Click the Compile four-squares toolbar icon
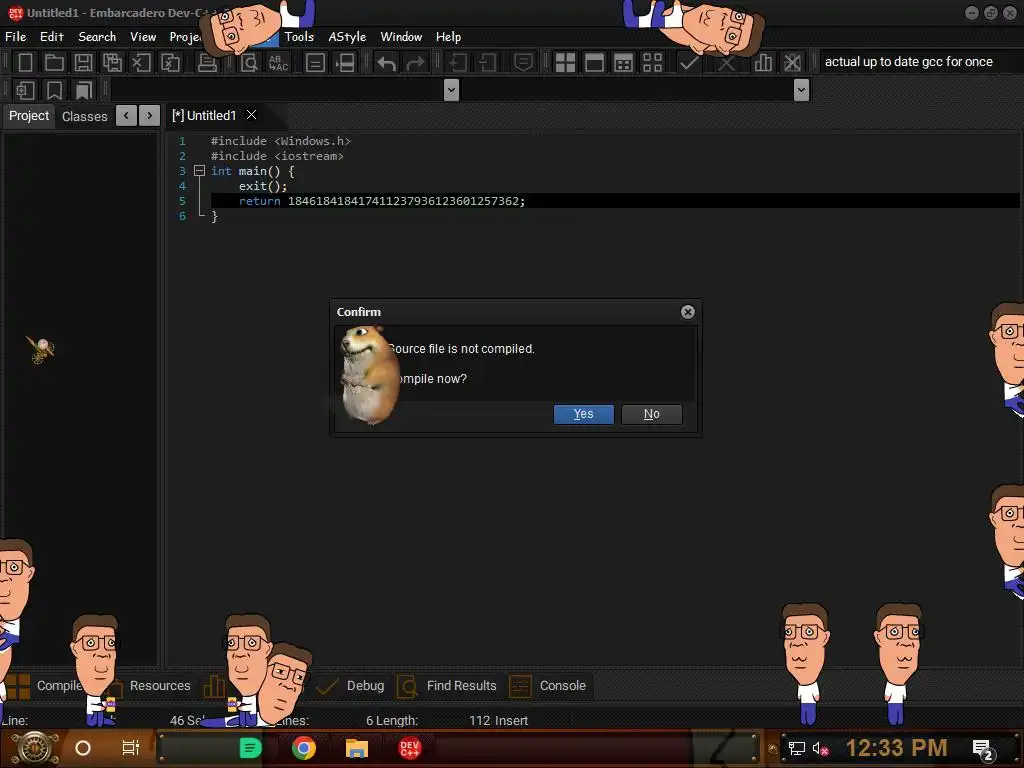The width and height of the screenshot is (1024, 768). click(565, 63)
